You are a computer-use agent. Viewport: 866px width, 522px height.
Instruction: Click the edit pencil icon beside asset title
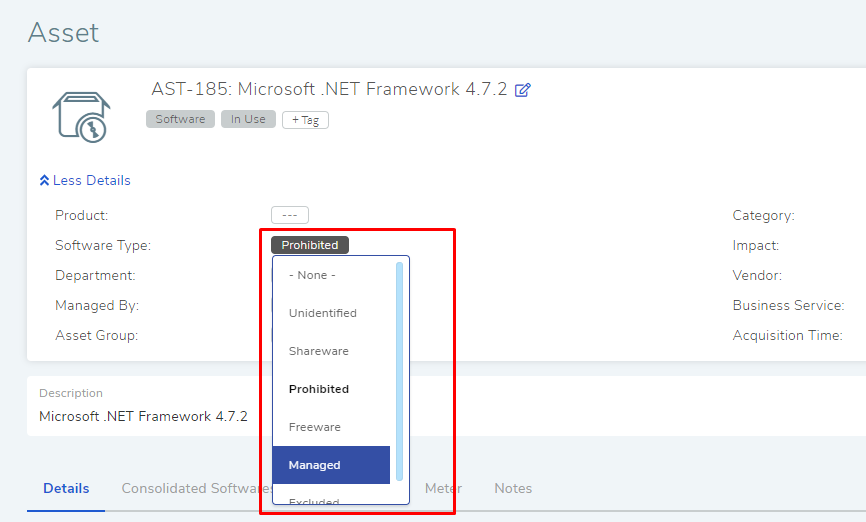[522, 90]
